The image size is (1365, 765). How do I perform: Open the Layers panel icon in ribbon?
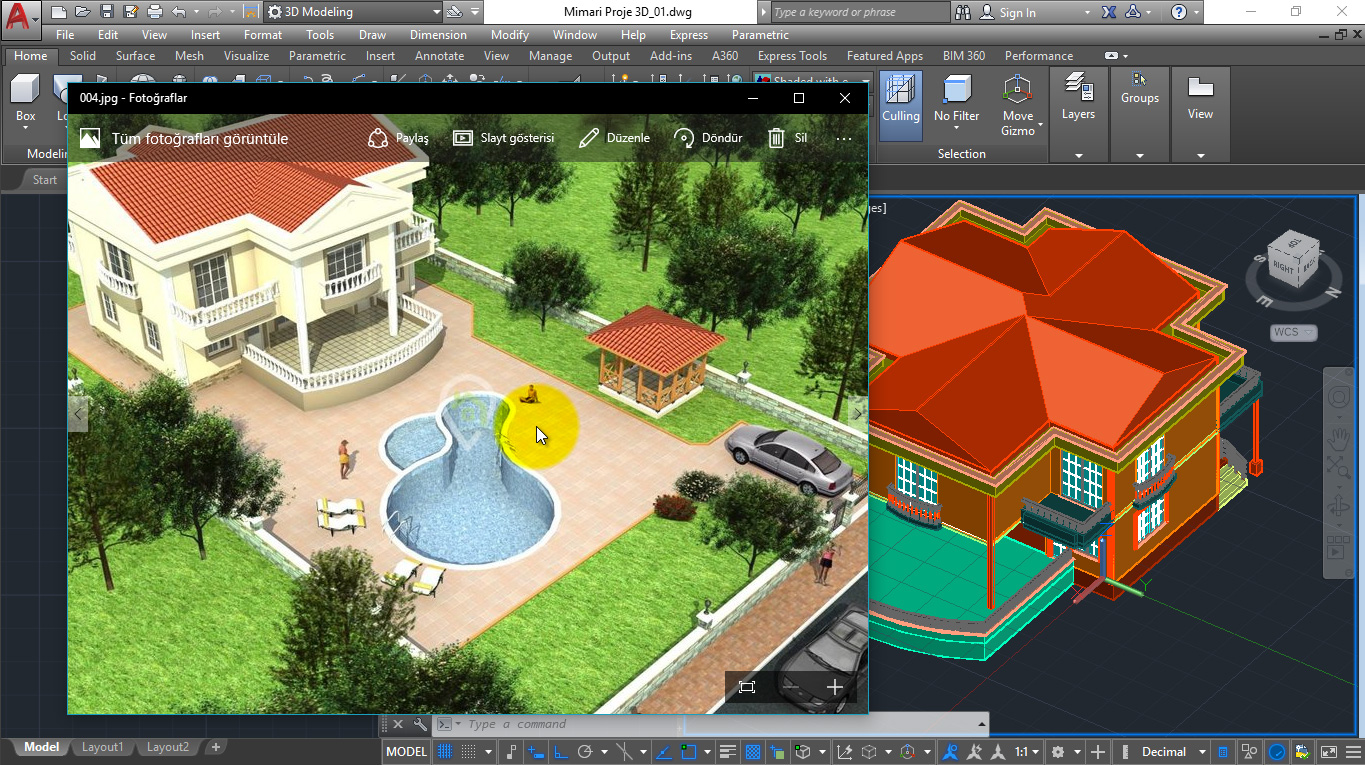pos(1078,97)
